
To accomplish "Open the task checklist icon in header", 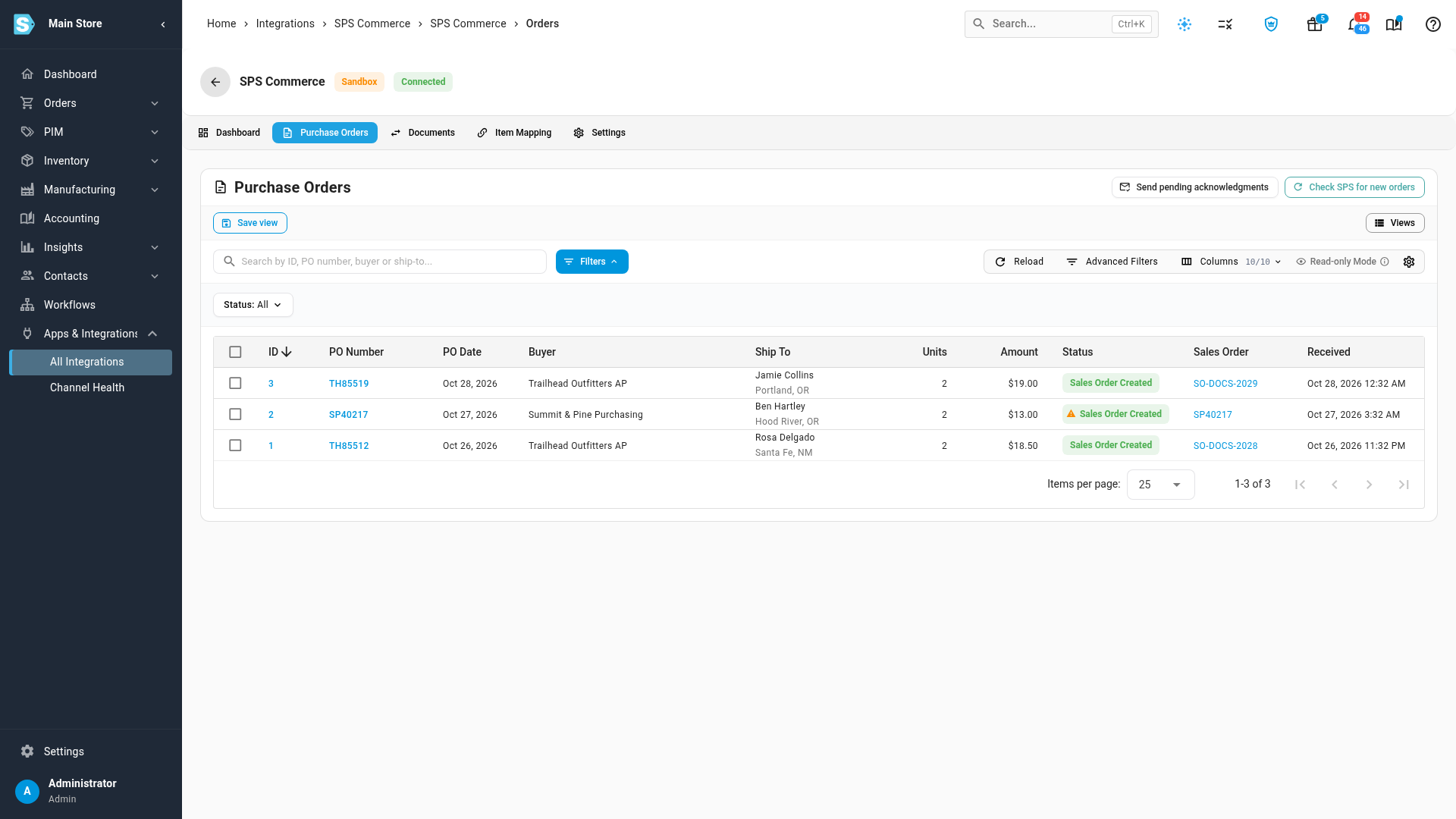I will [x=1225, y=24].
